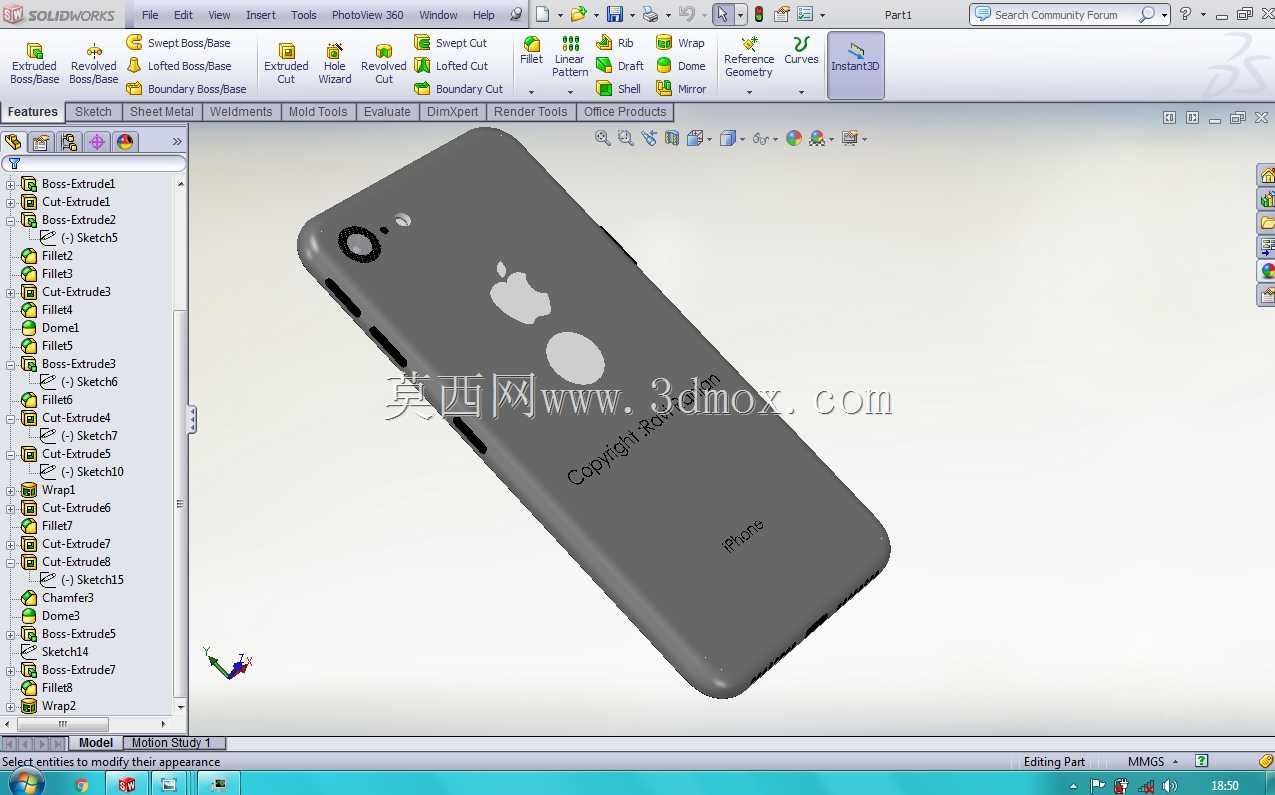Choose the Swept Cut feature
Screen dimensions: 1275x795
coord(451,43)
